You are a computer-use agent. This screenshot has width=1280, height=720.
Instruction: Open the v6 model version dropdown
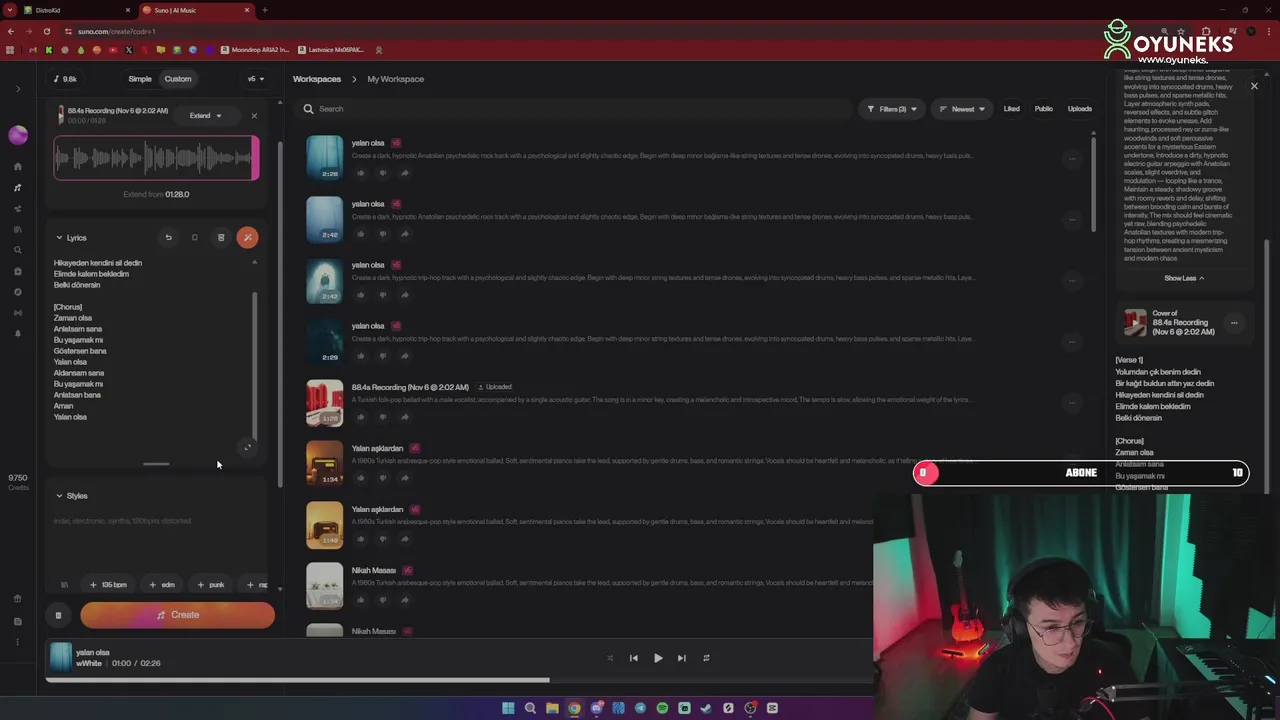pos(256,79)
